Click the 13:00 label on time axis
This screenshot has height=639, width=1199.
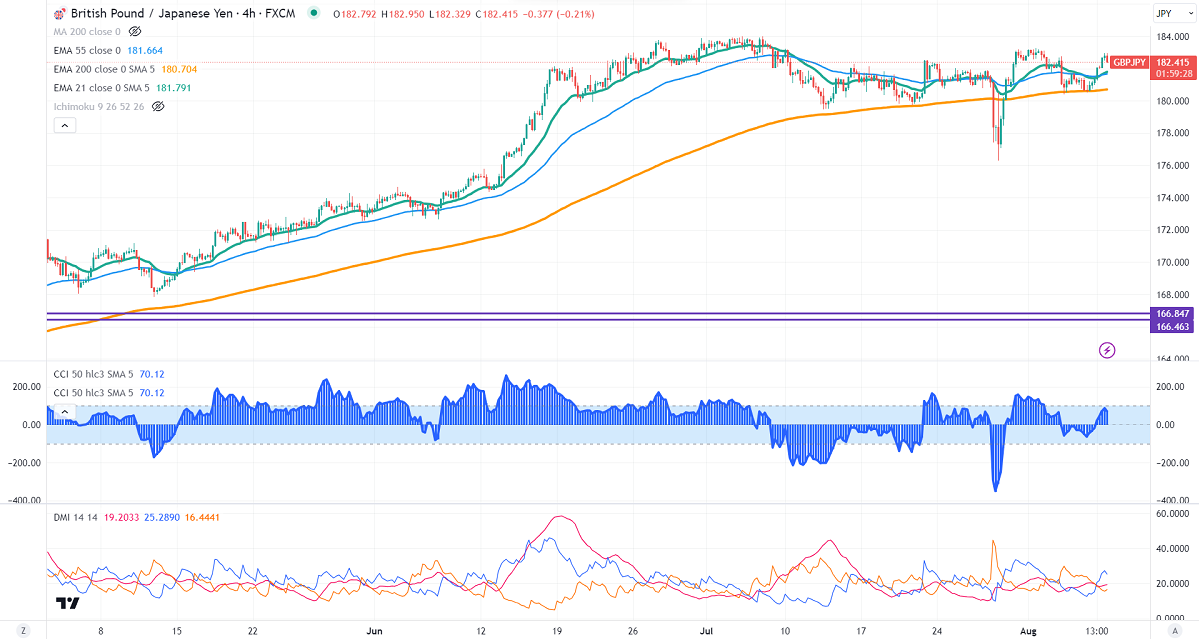click(1097, 631)
